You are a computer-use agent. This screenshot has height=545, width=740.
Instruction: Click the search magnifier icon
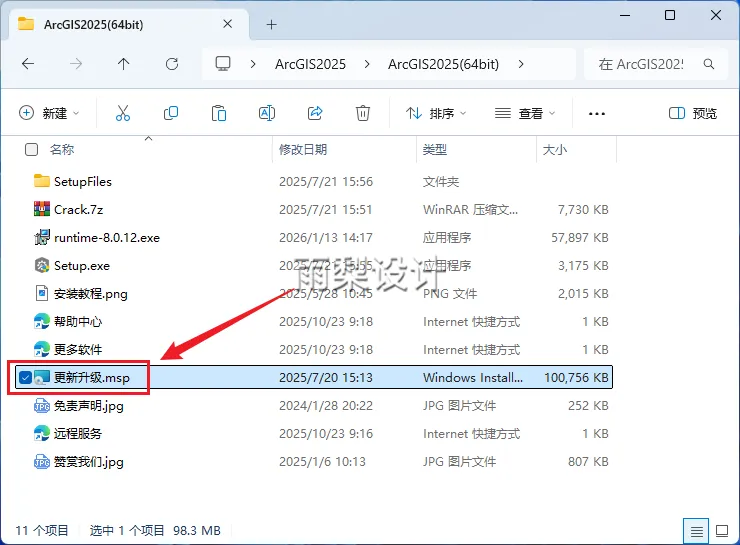[708, 64]
